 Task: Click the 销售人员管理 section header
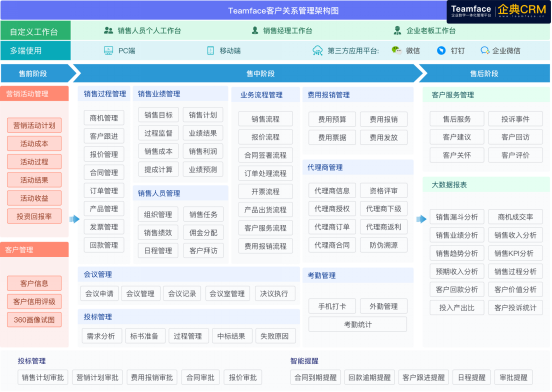(181, 193)
